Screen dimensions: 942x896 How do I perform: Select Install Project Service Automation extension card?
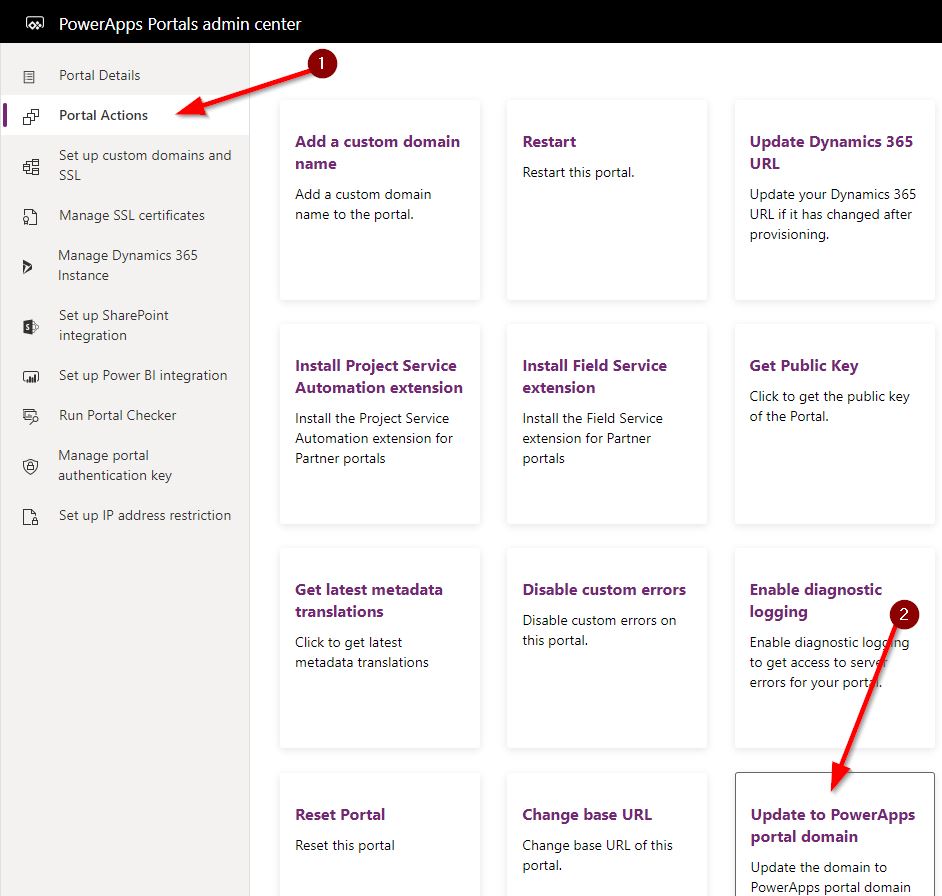point(380,424)
